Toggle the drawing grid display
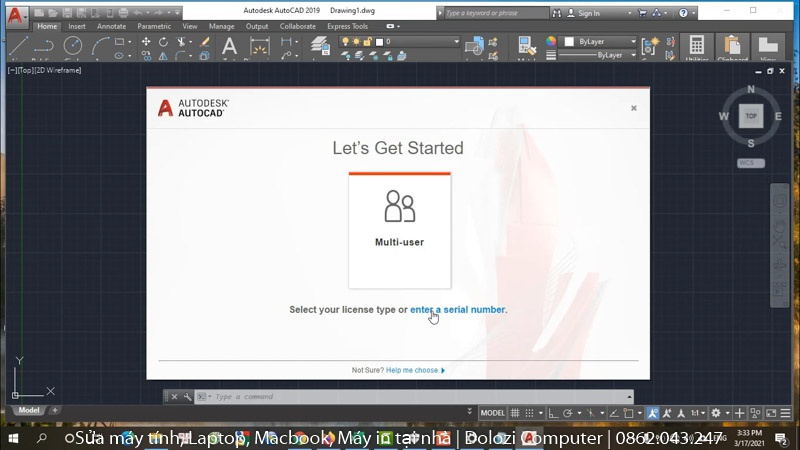This screenshot has width=800, height=450. pos(515,413)
